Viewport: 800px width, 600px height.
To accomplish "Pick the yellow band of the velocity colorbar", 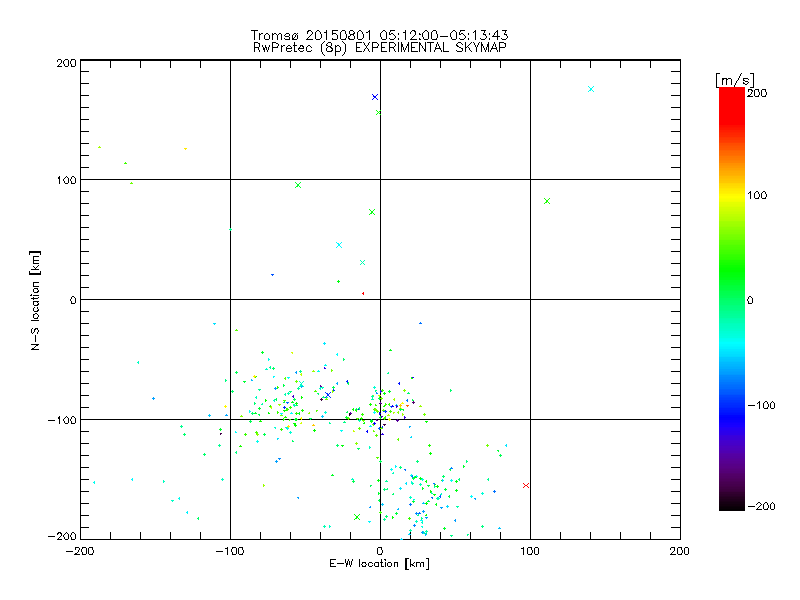I will [x=732, y=196].
